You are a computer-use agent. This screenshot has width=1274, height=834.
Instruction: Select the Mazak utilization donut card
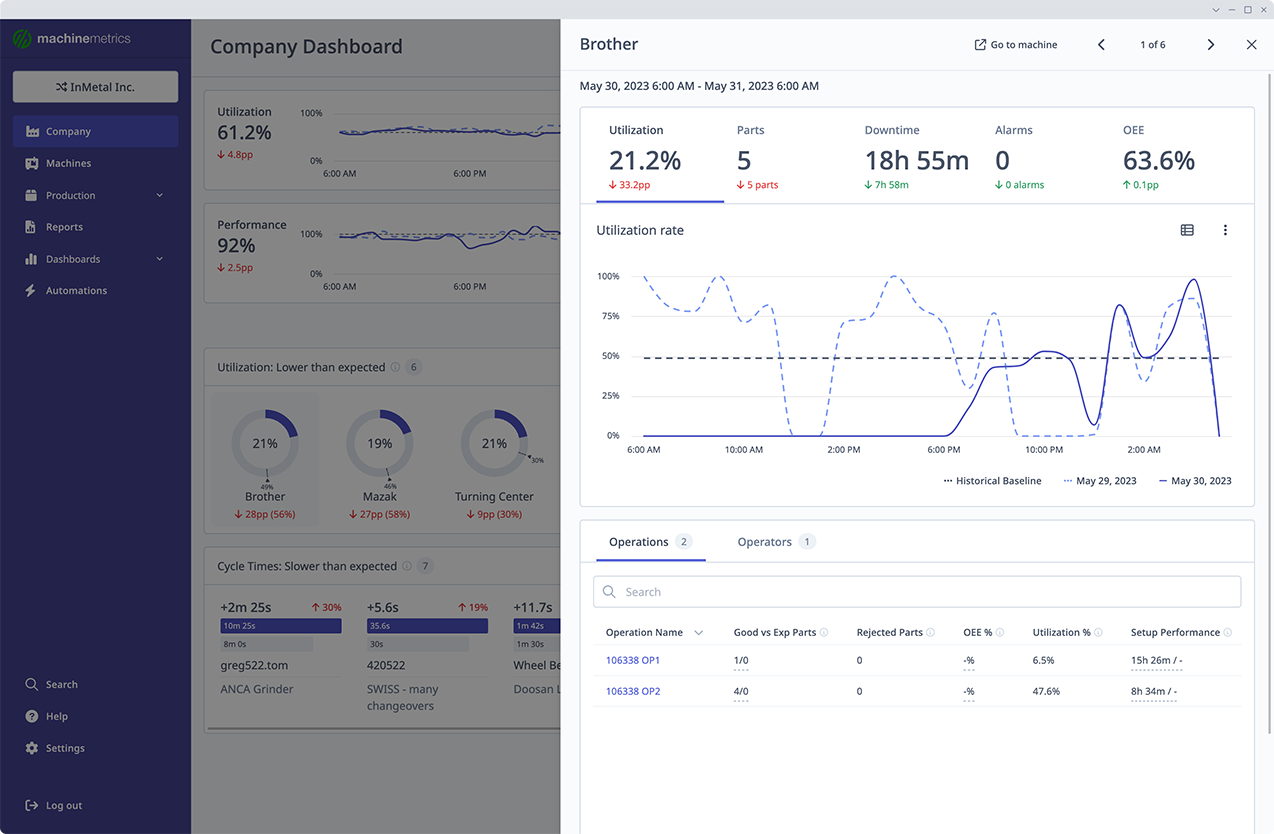click(x=380, y=459)
